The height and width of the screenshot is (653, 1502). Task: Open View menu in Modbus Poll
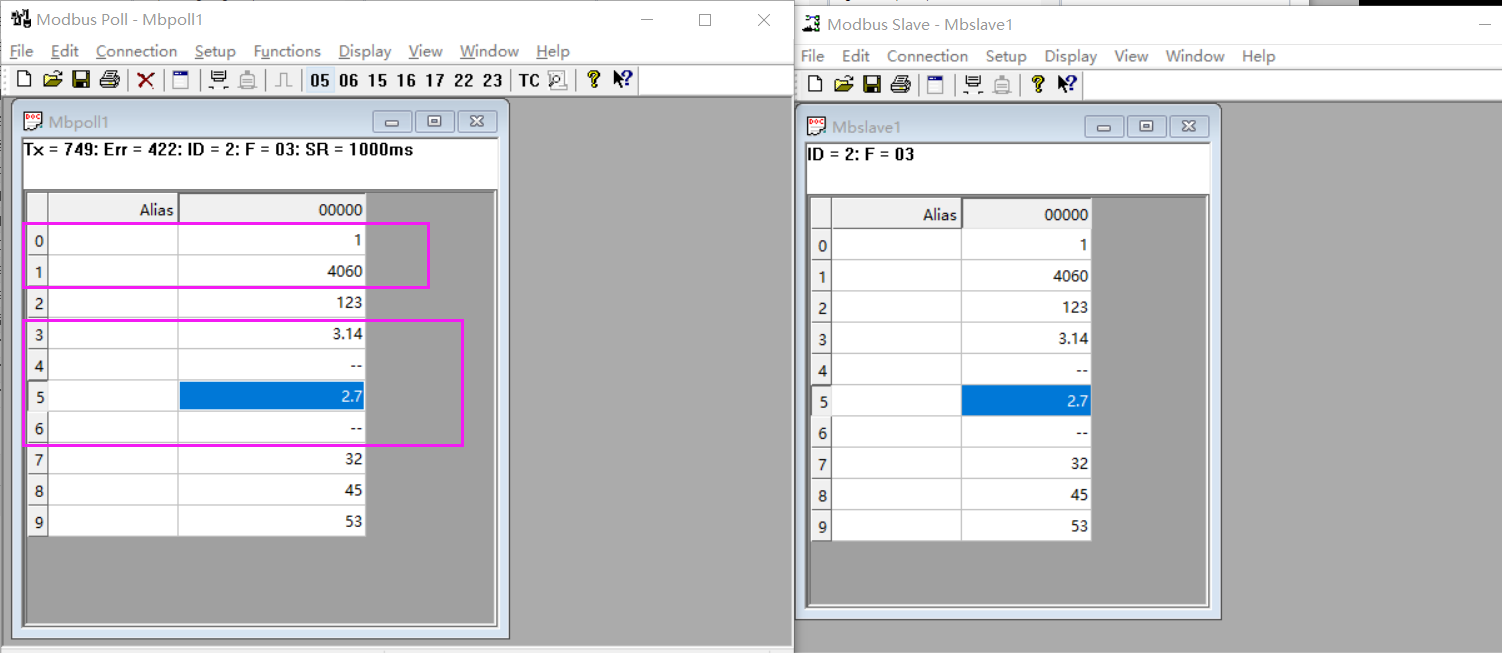(x=425, y=51)
